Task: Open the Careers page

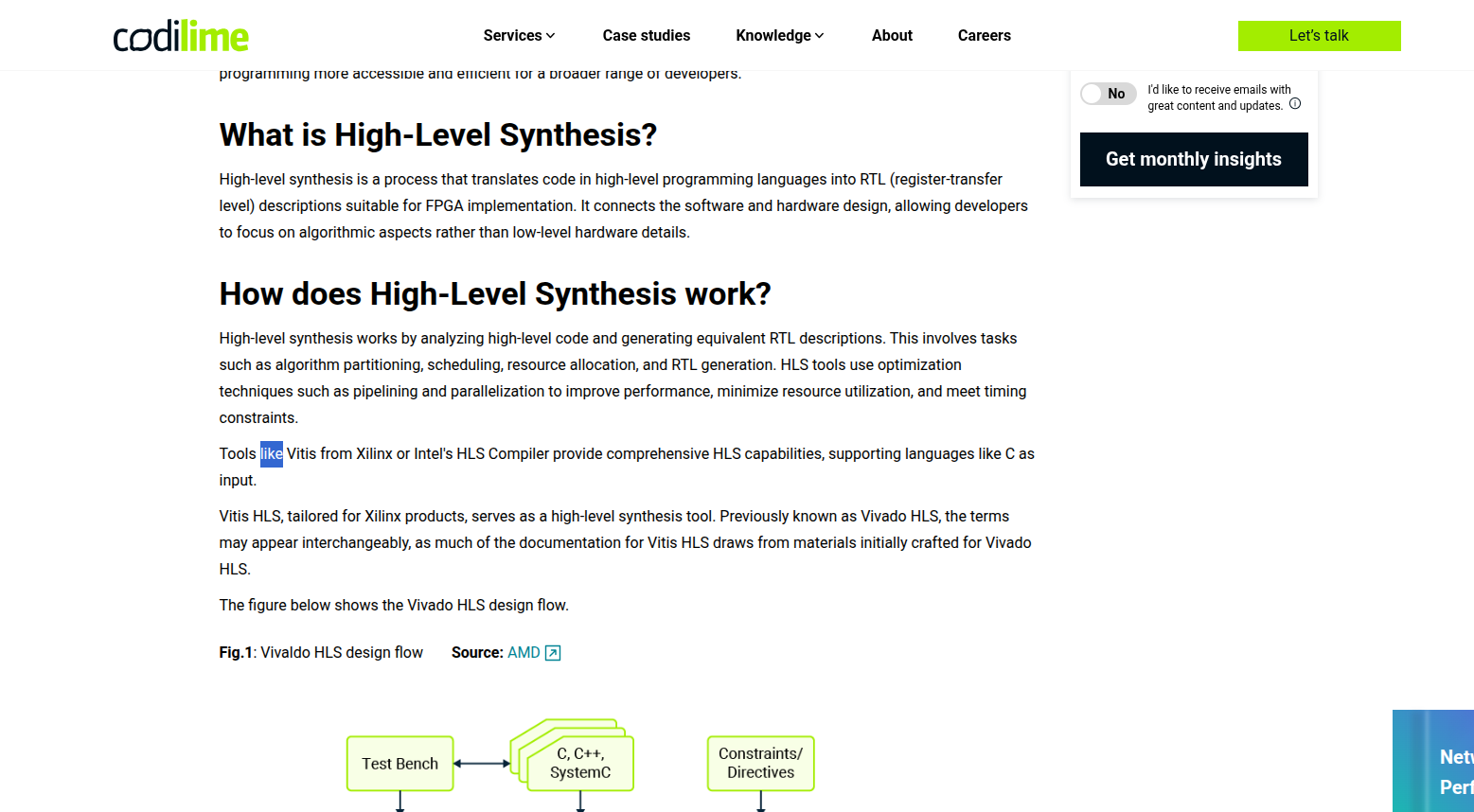Action: pyautogui.click(x=985, y=35)
